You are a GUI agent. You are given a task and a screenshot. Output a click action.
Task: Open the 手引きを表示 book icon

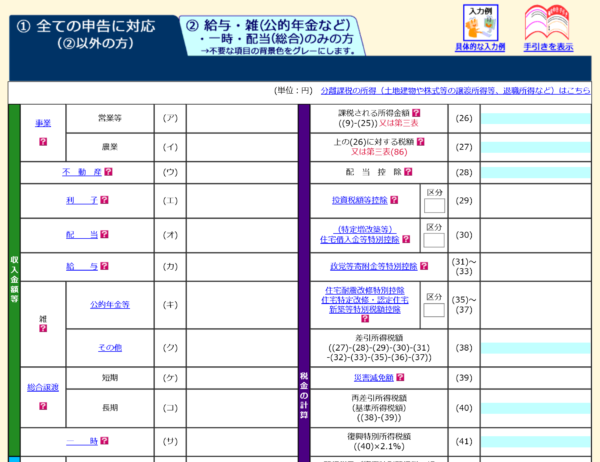(x=547, y=23)
